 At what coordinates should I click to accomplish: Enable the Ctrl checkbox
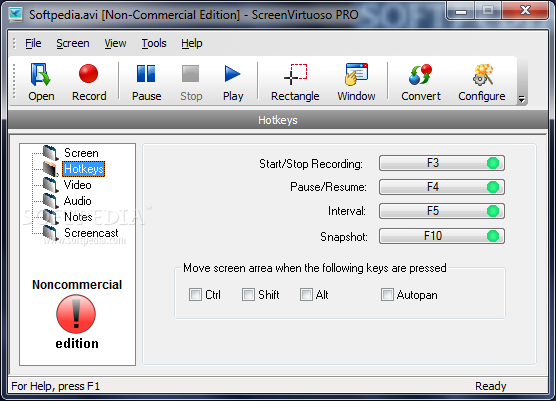[195, 295]
